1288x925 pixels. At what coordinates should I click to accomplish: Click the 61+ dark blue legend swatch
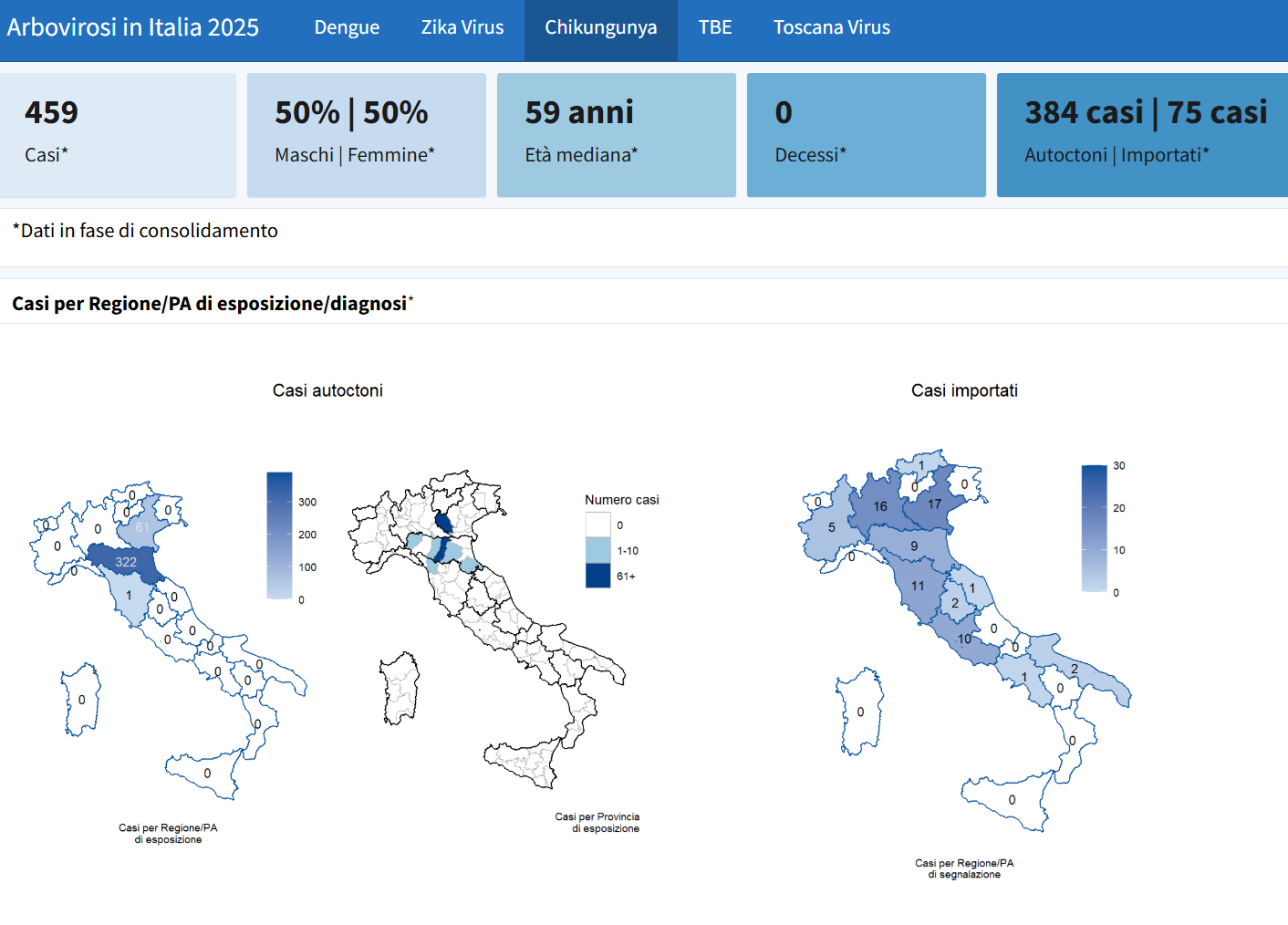point(597,577)
